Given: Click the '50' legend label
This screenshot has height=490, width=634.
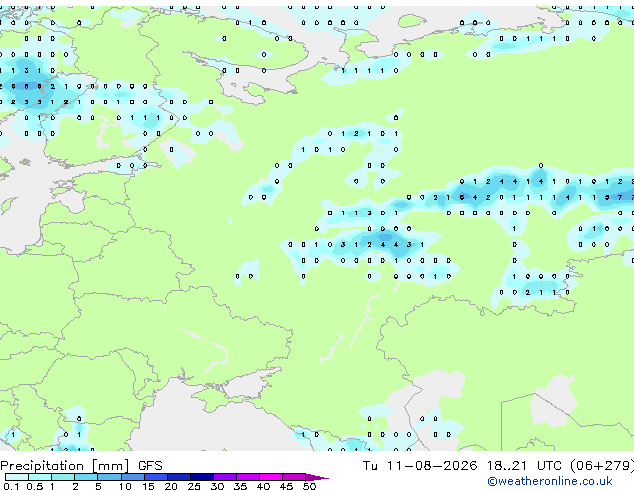Looking at the screenshot, I should [x=309, y=486].
